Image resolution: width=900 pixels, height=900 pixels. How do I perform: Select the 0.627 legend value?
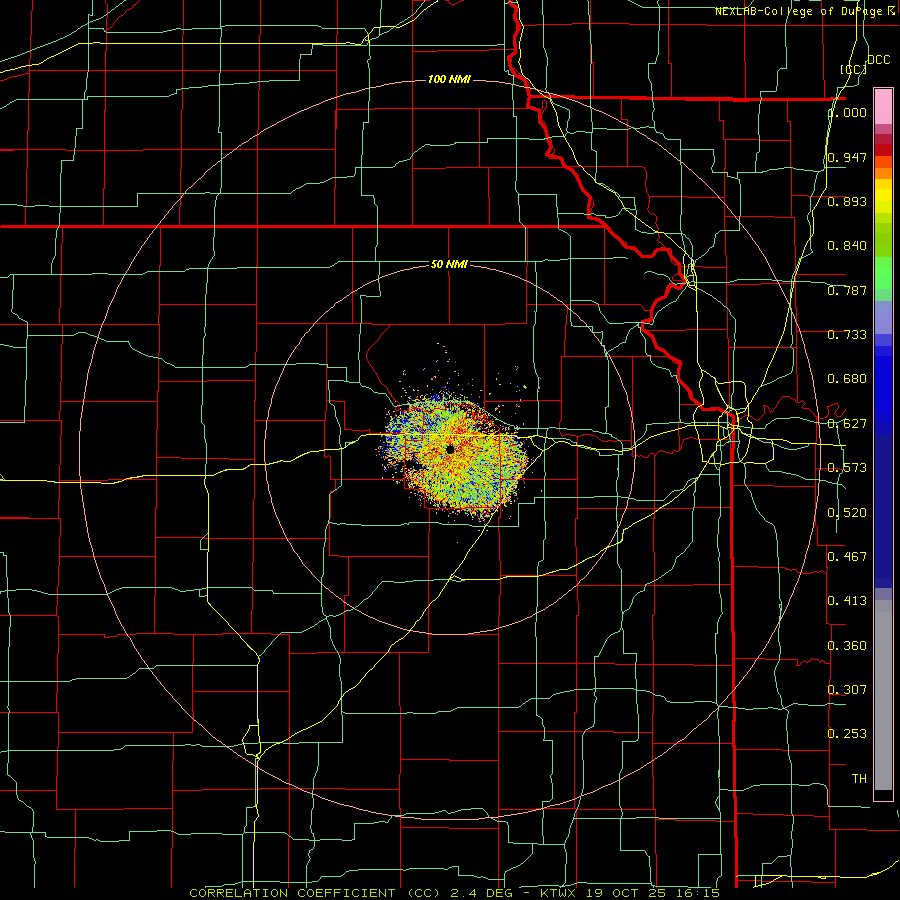pyautogui.click(x=847, y=424)
